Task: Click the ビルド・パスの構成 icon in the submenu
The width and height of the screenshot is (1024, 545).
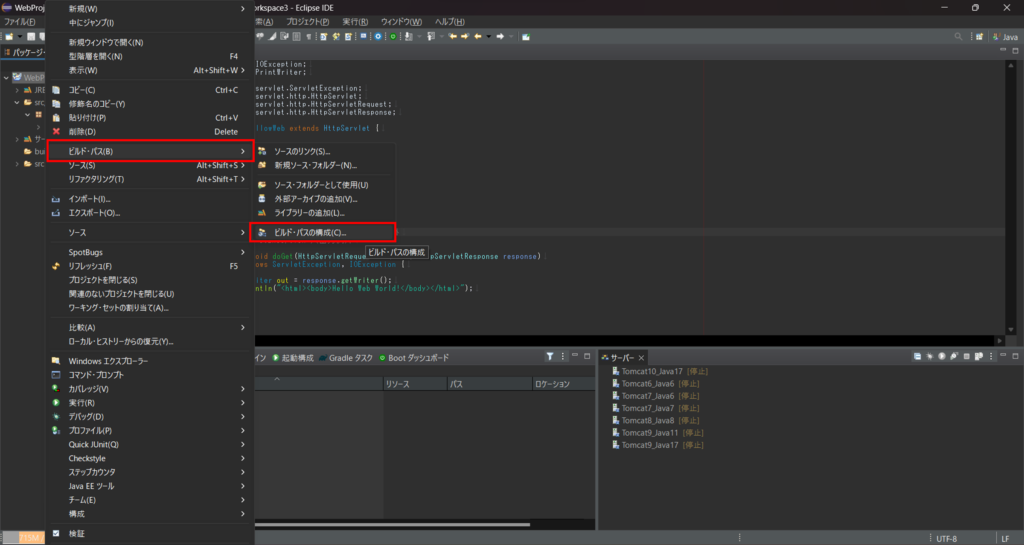Action: tap(262, 233)
